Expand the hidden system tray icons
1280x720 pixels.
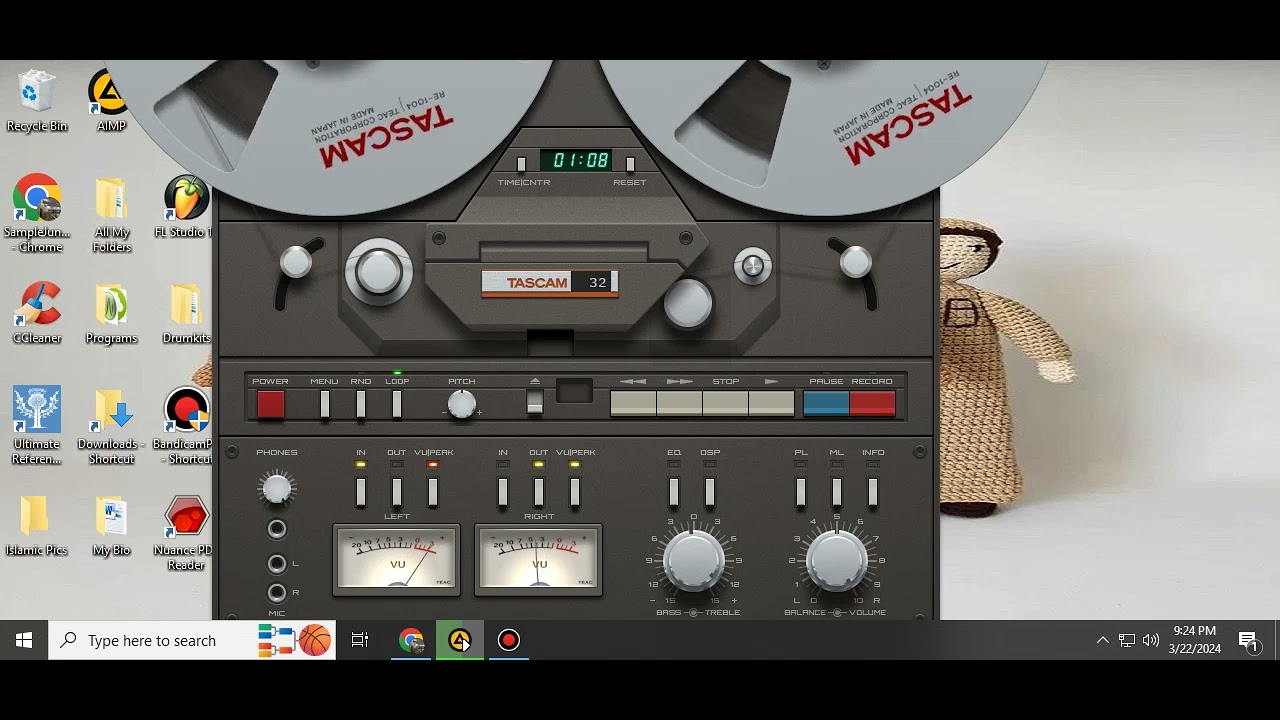coord(1102,640)
